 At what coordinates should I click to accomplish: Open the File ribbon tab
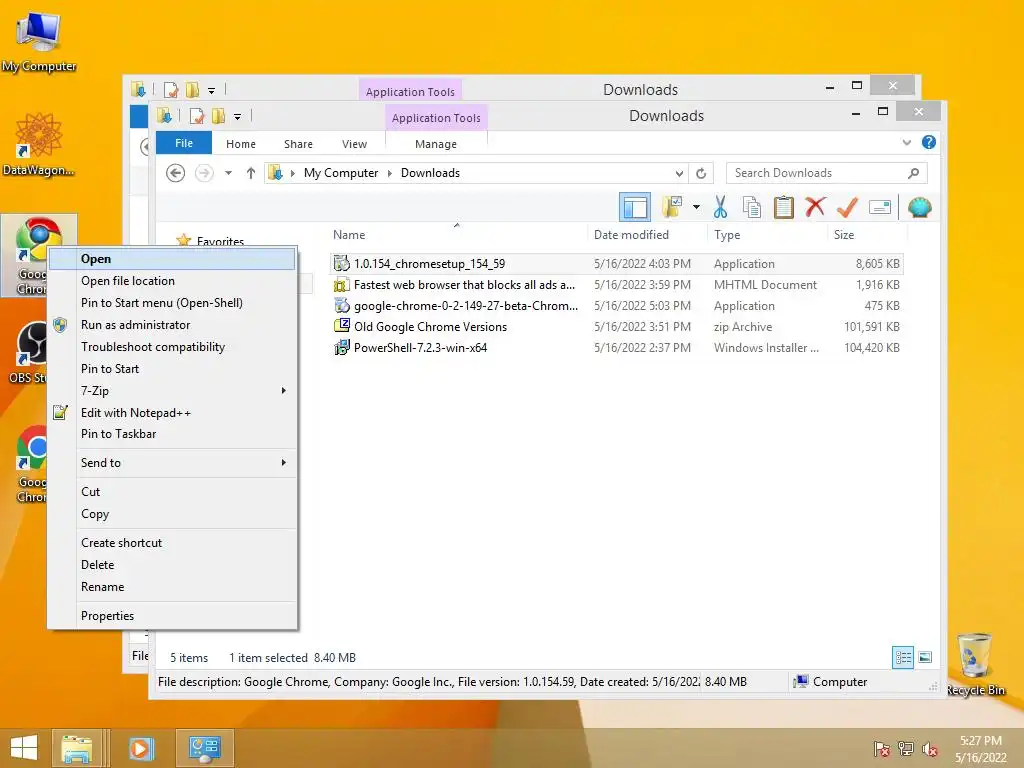point(184,143)
